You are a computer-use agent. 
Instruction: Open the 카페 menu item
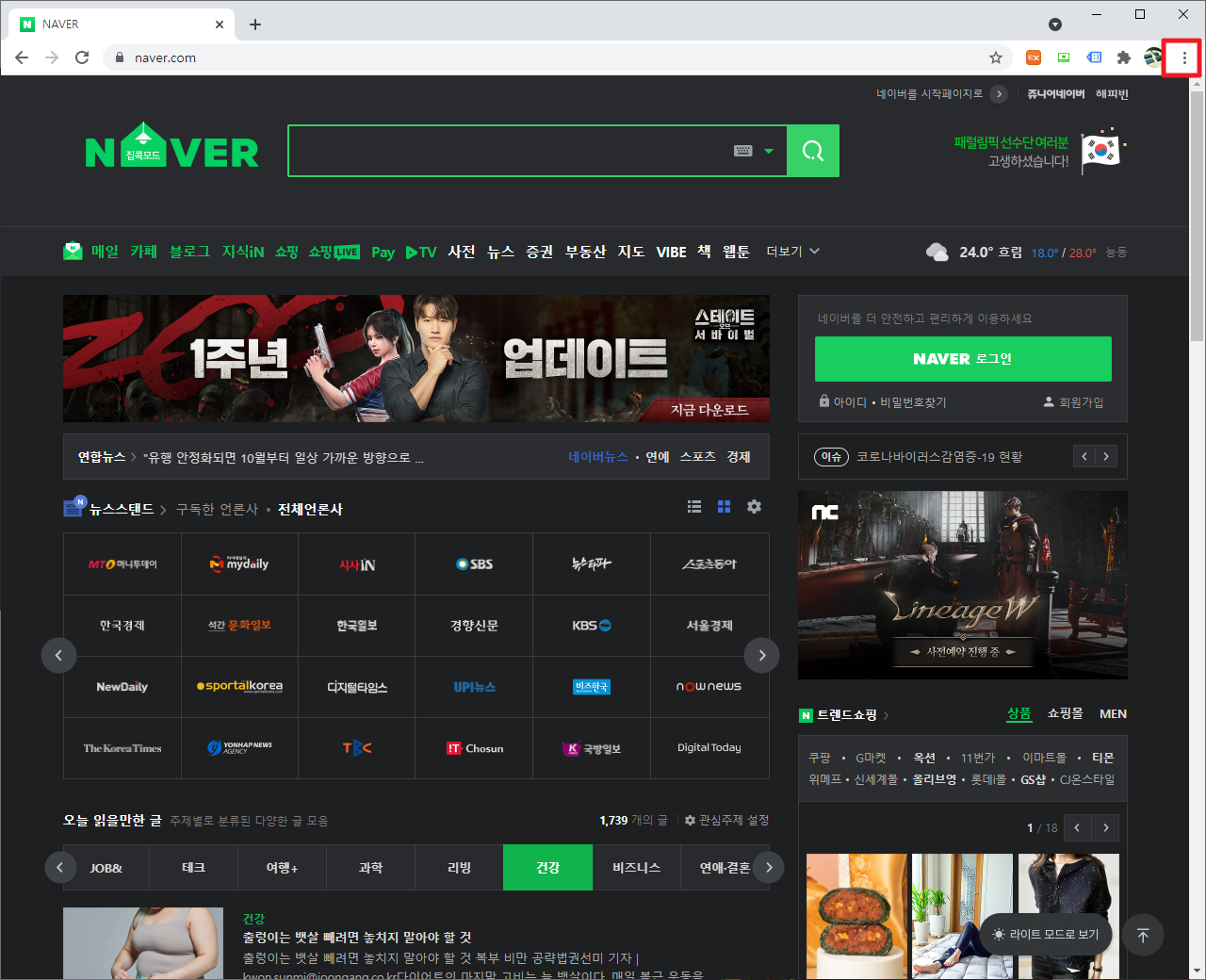(143, 252)
